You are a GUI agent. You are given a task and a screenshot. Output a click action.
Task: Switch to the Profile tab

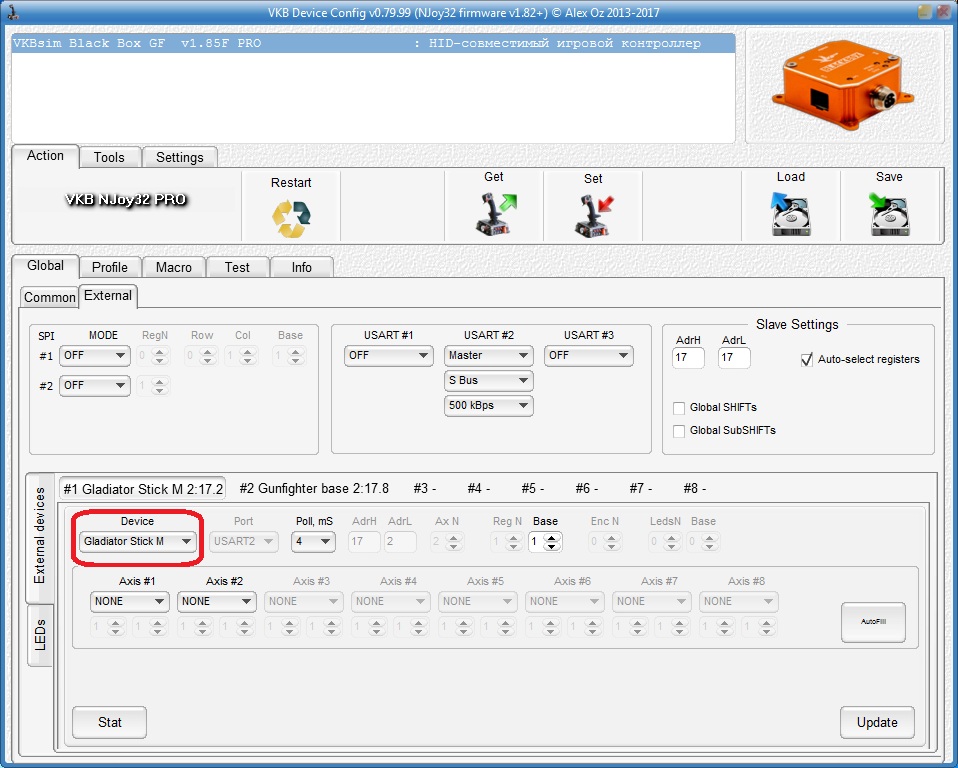[x=110, y=267]
